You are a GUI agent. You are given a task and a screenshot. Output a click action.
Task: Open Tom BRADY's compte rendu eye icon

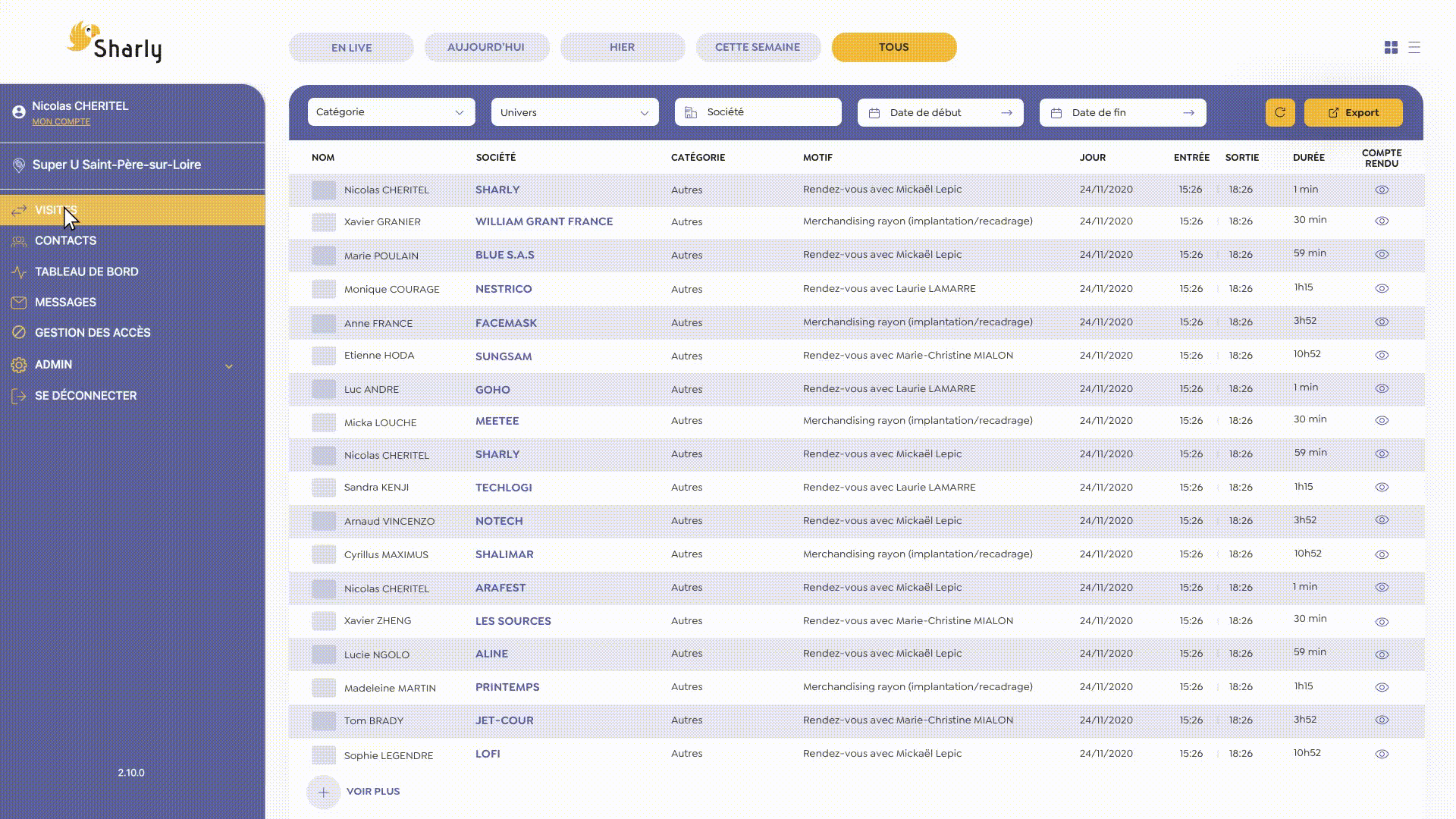tap(1382, 720)
